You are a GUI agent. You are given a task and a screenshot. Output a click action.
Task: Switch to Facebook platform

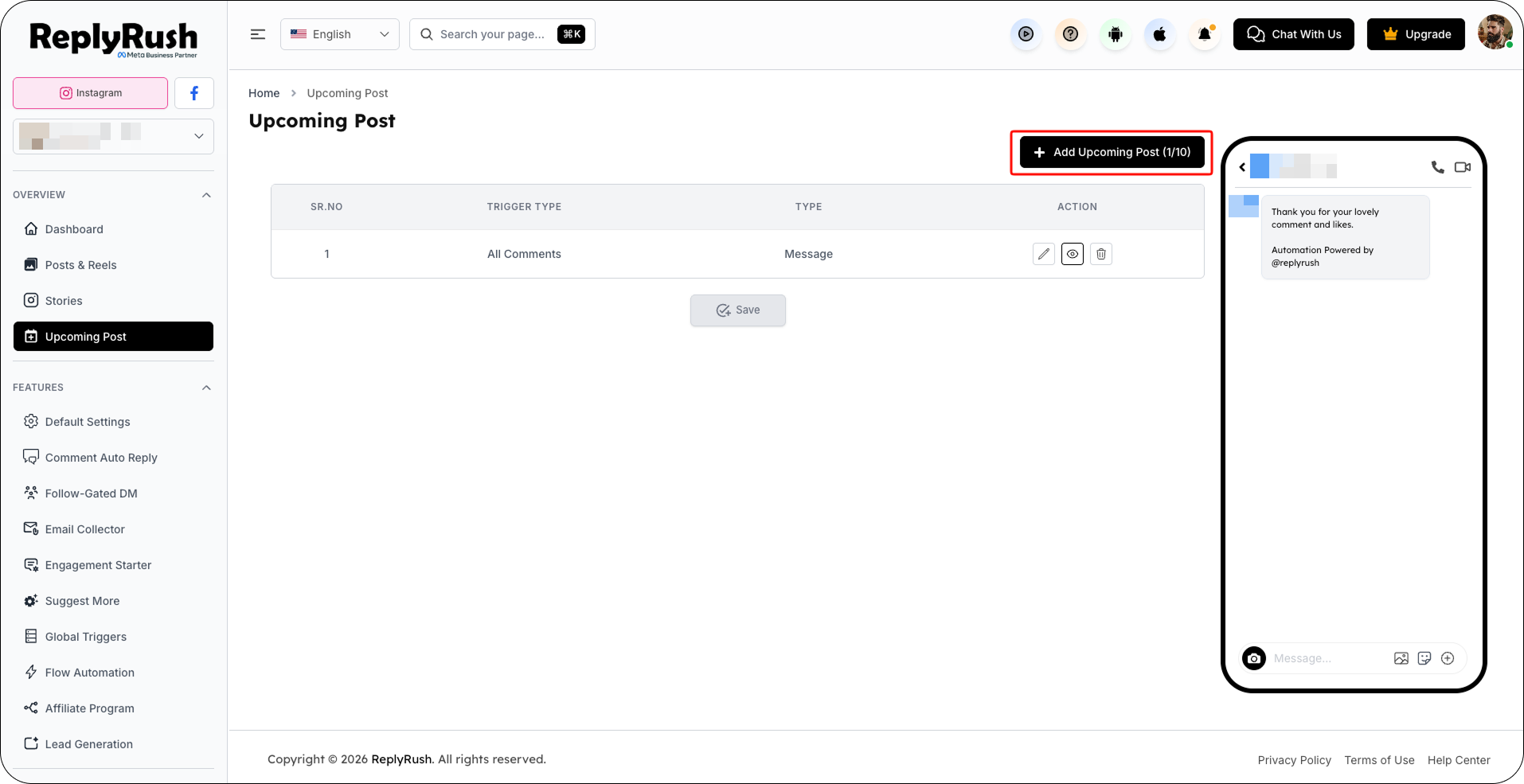(x=194, y=93)
